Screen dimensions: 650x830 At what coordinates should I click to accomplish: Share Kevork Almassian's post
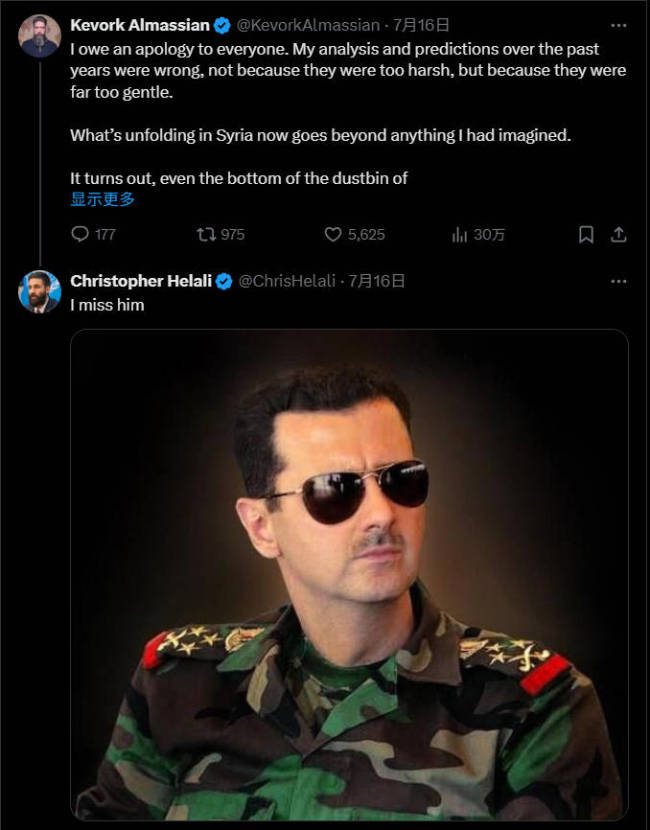click(x=618, y=234)
